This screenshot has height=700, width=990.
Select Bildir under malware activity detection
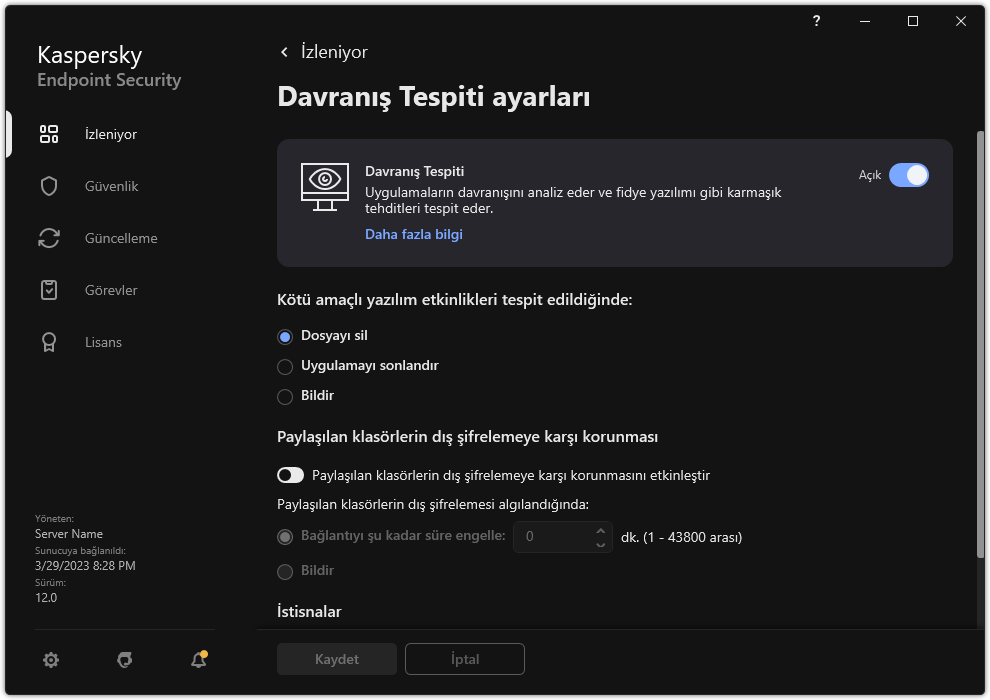[x=285, y=396]
